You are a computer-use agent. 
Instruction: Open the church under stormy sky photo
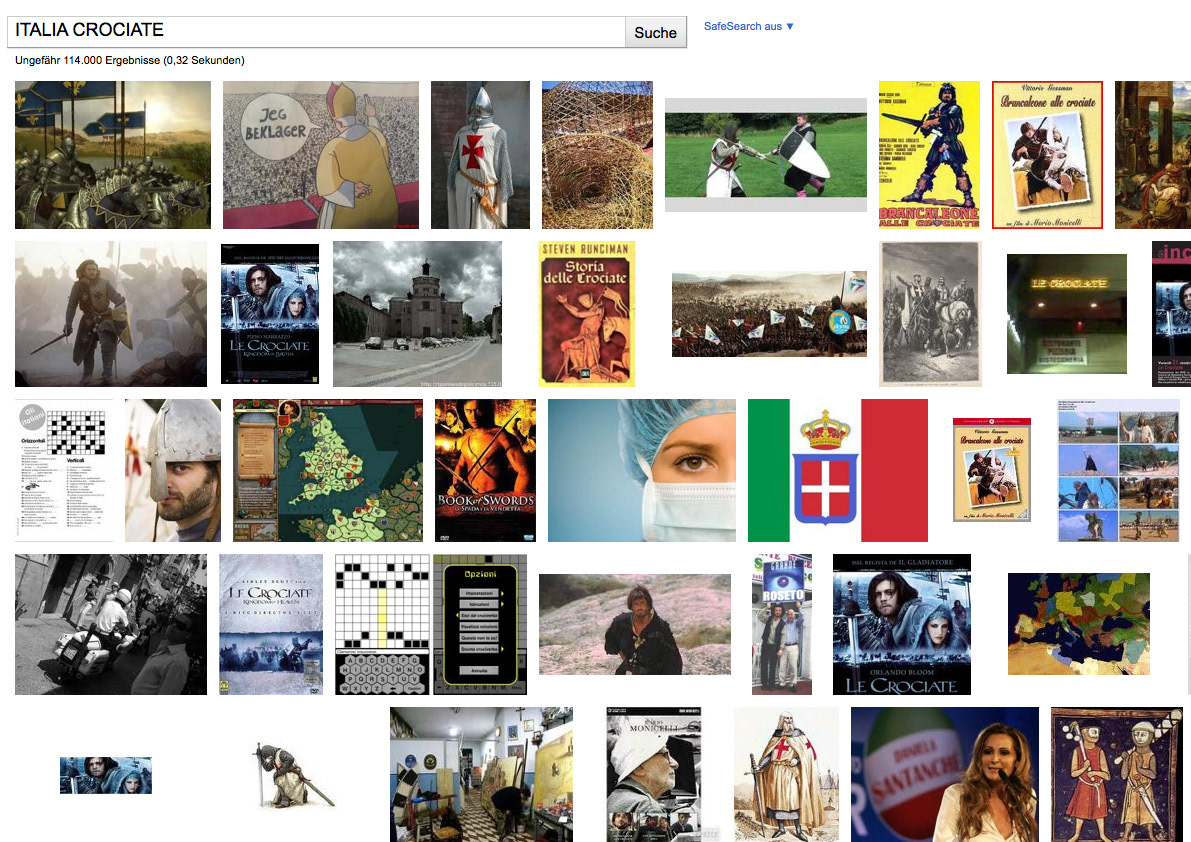417,314
